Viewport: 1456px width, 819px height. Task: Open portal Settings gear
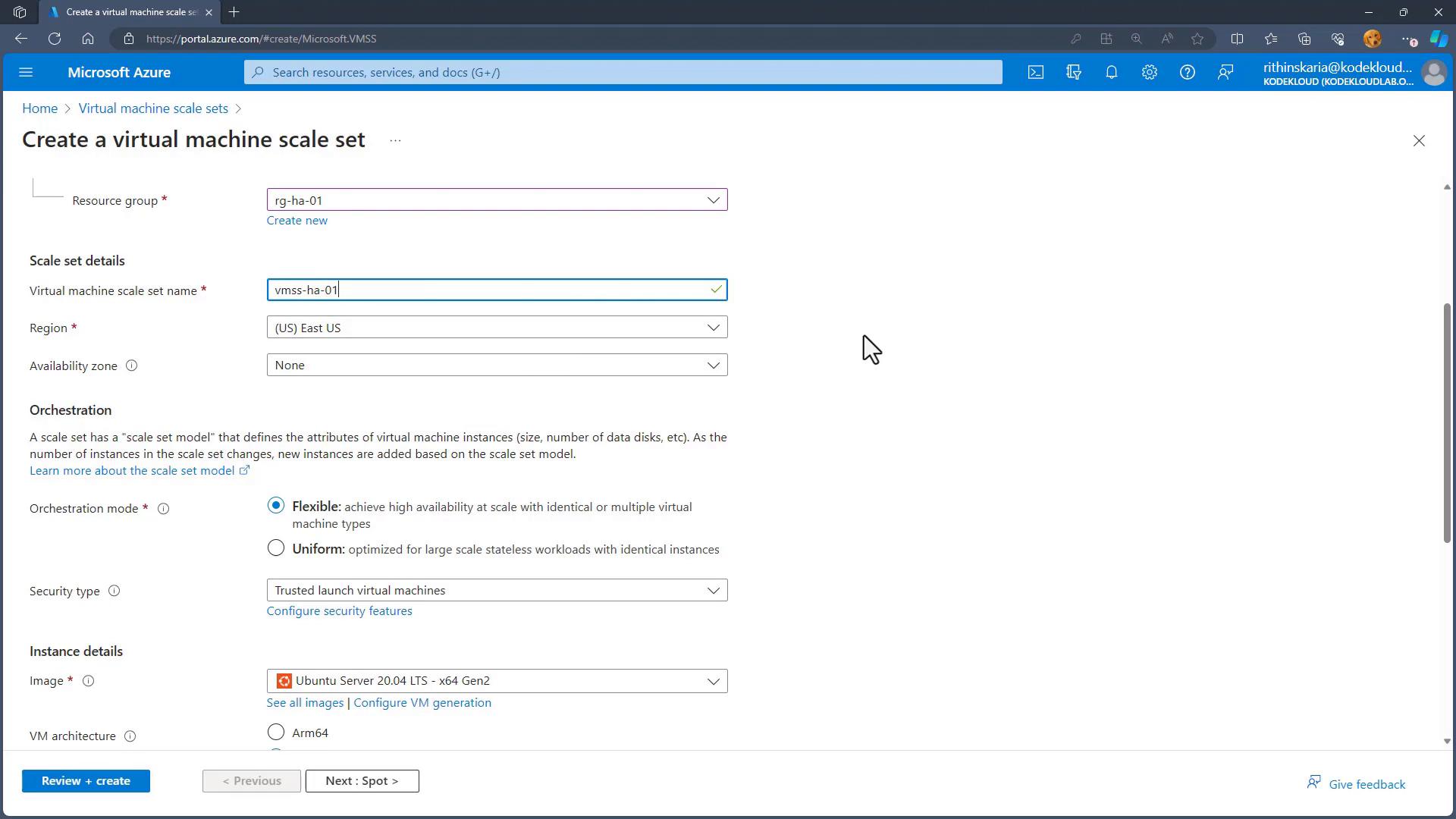(x=1150, y=72)
